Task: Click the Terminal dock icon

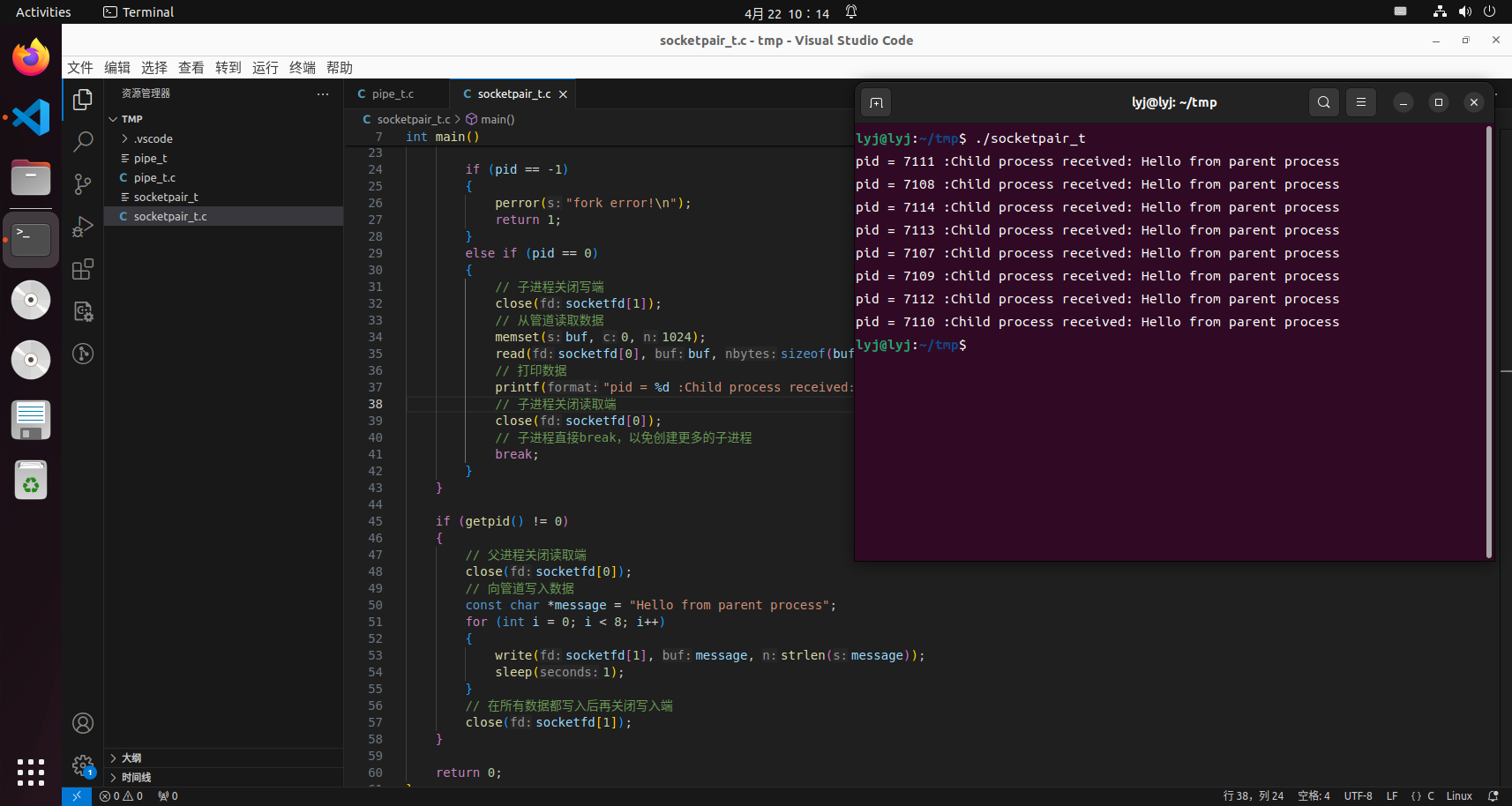Action: click(31, 239)
